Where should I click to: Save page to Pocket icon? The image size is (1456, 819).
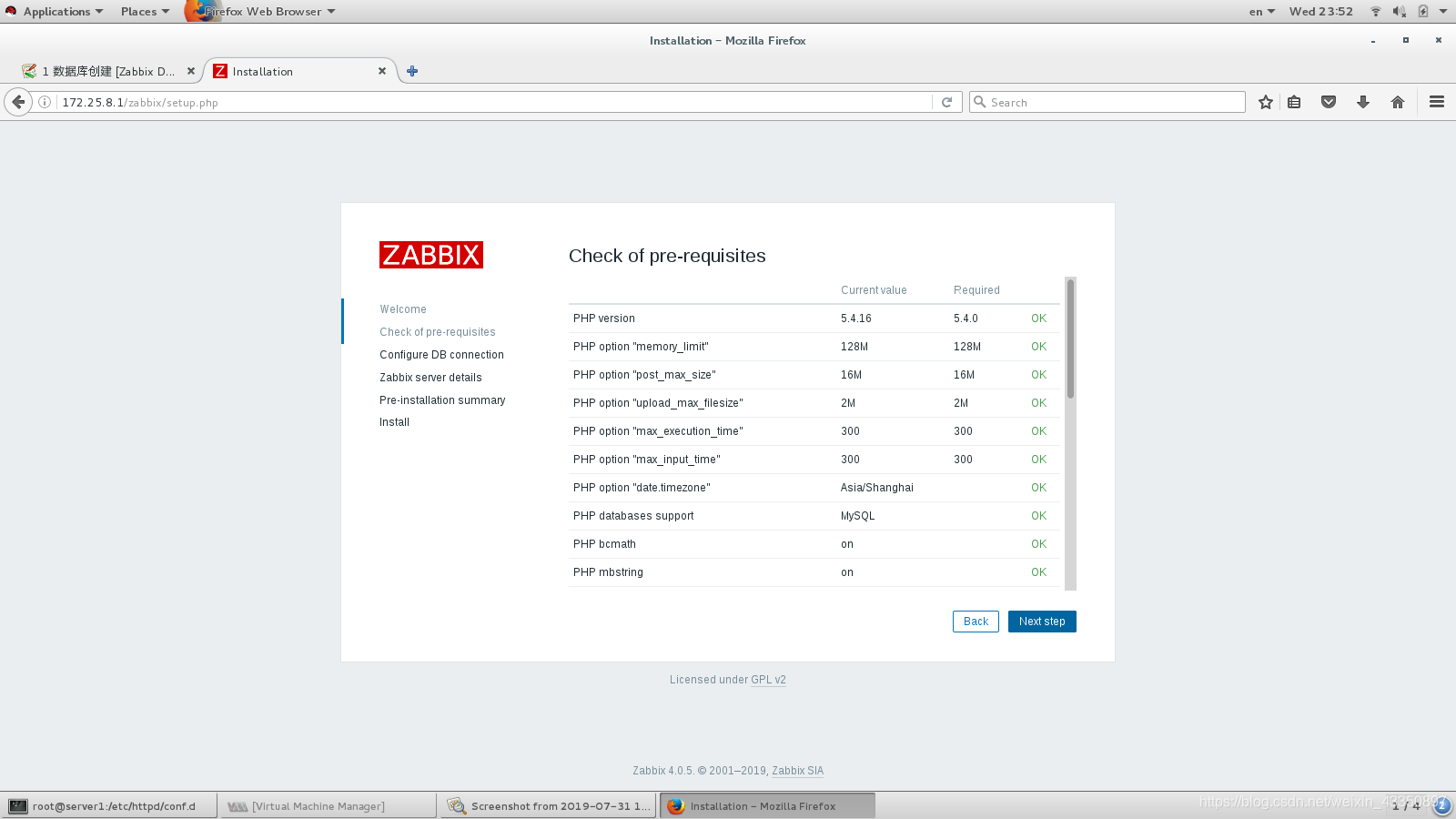click(x=1329, y=102)
